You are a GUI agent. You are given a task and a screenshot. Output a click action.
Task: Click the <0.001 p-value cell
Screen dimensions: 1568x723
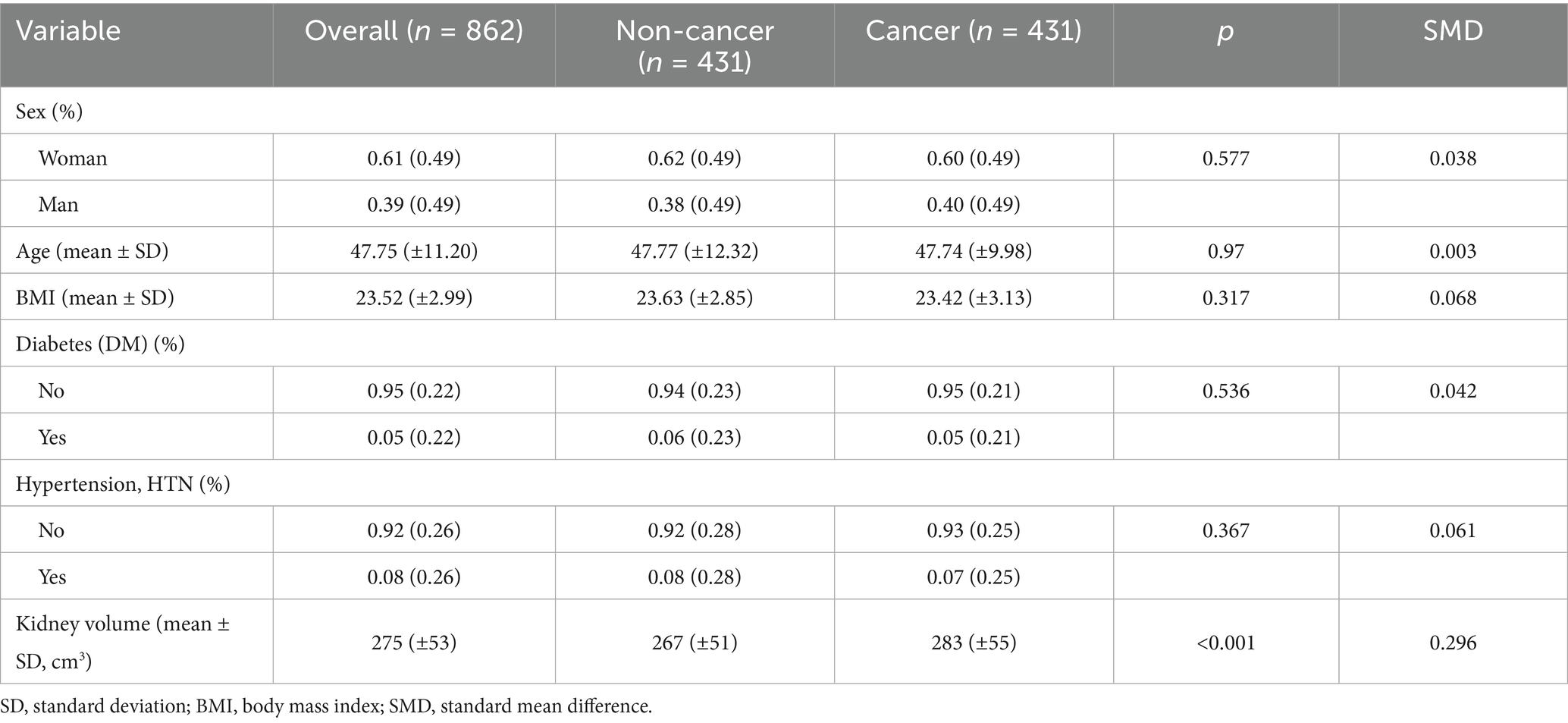coord(1225,643)
